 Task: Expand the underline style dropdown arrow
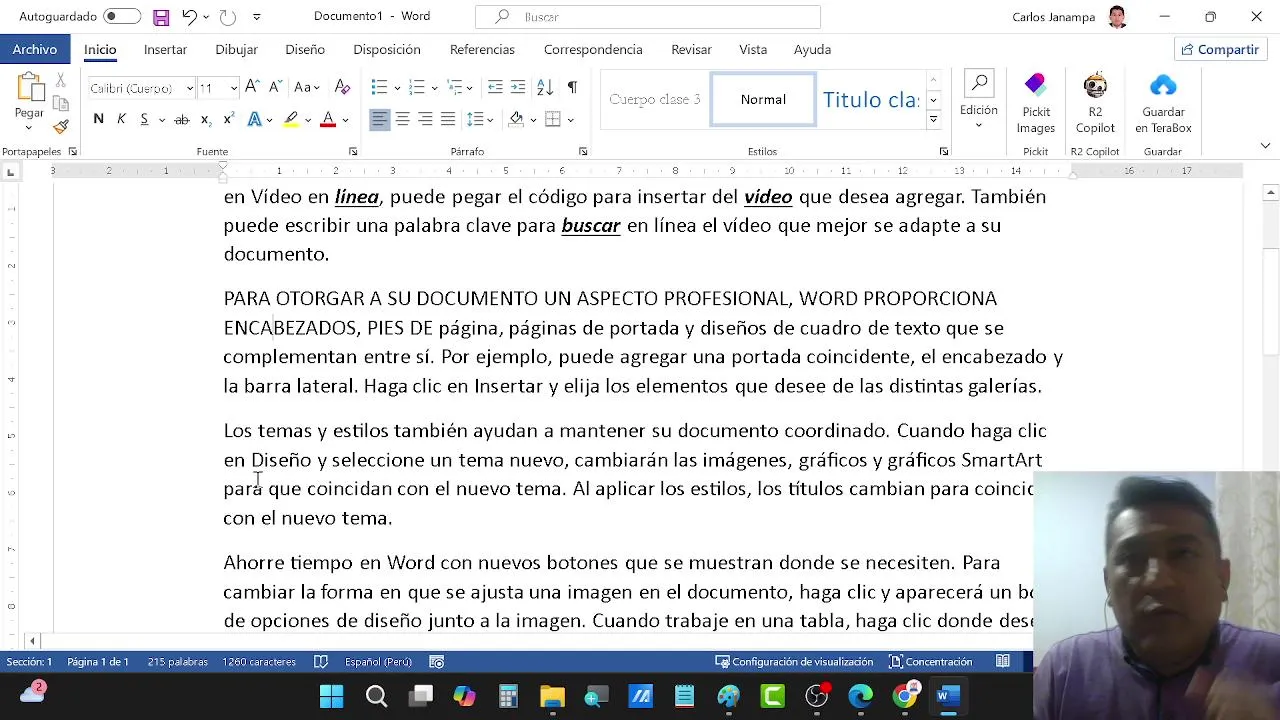click(x=161, y=119)
